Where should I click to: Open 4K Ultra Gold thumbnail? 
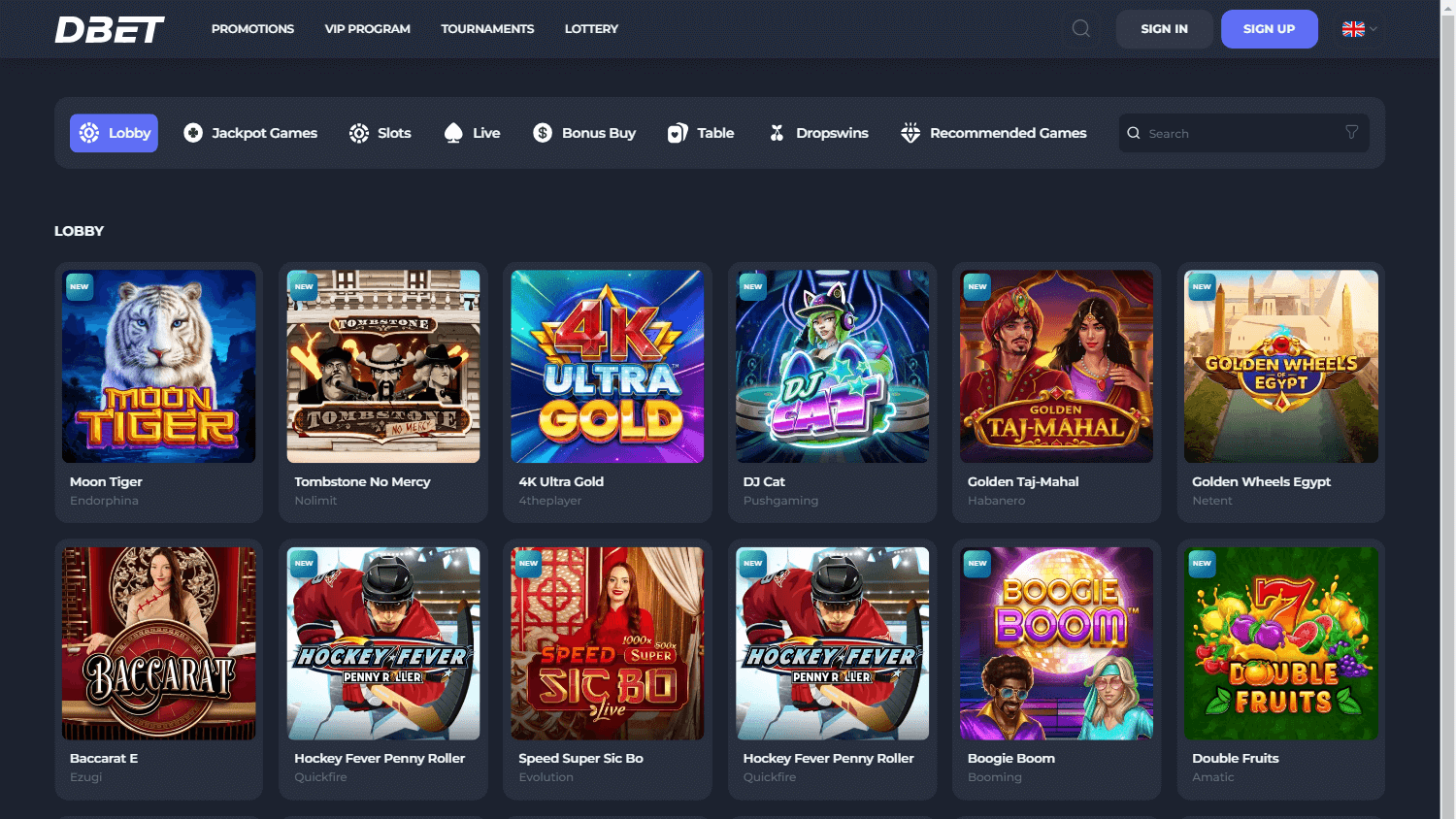tap(608, 366)
